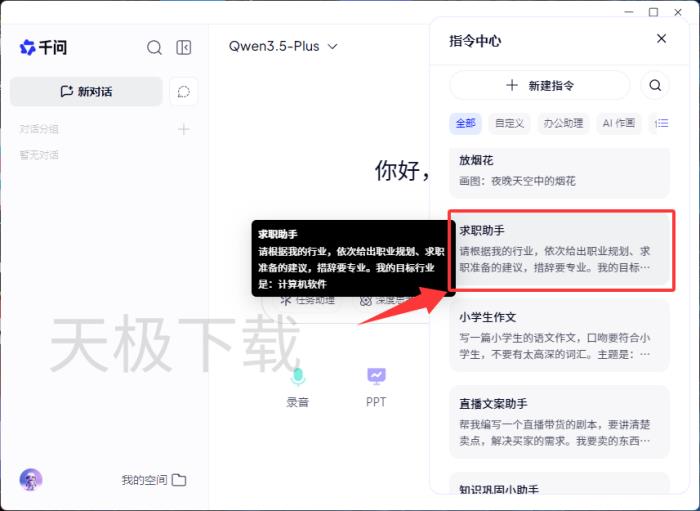The height and width of the screenshot is (511, 700).
Task: Switch to the 自定义 tab
Action: [509, 124]
